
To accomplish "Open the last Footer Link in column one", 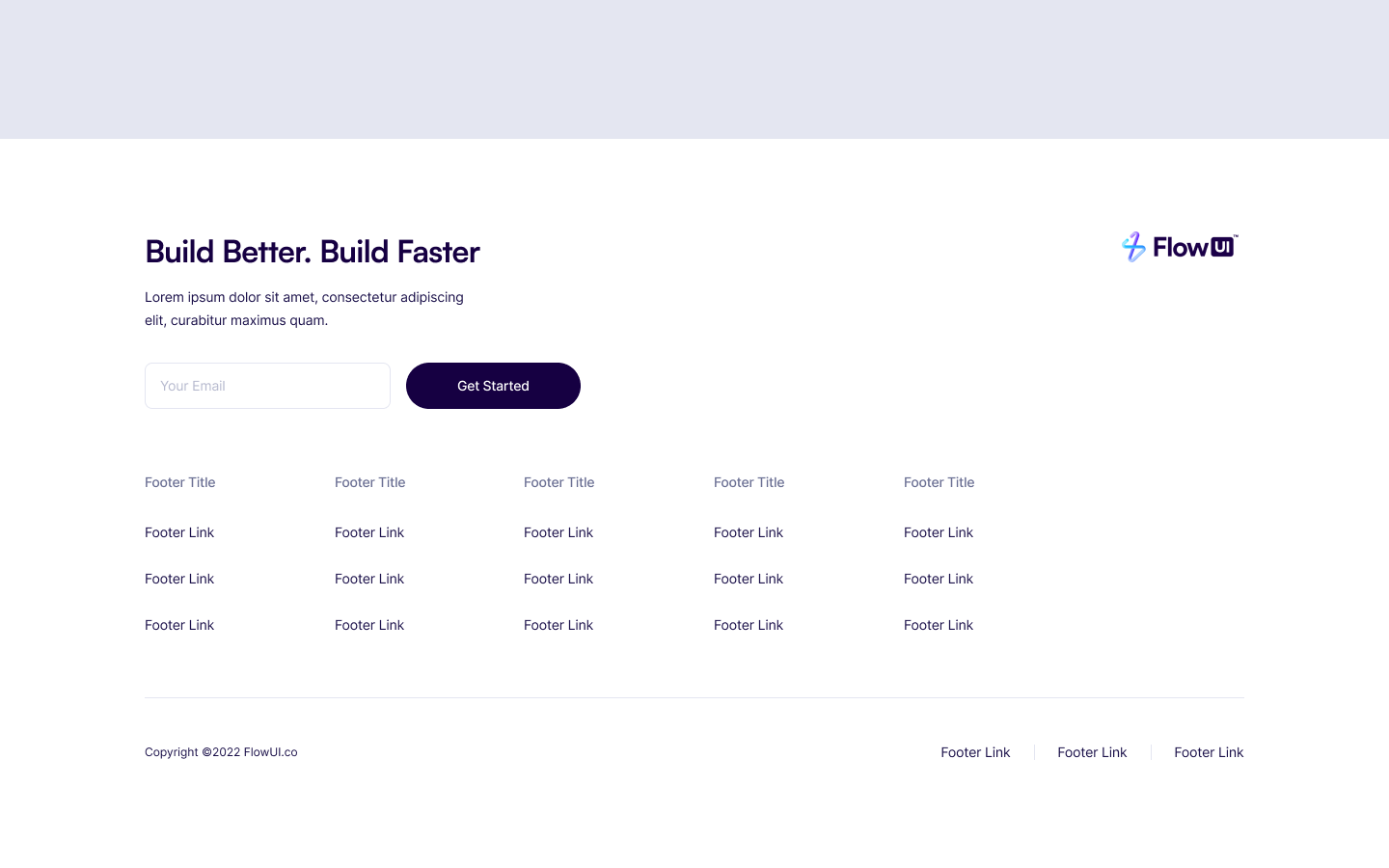I will (x=179, y=625).
